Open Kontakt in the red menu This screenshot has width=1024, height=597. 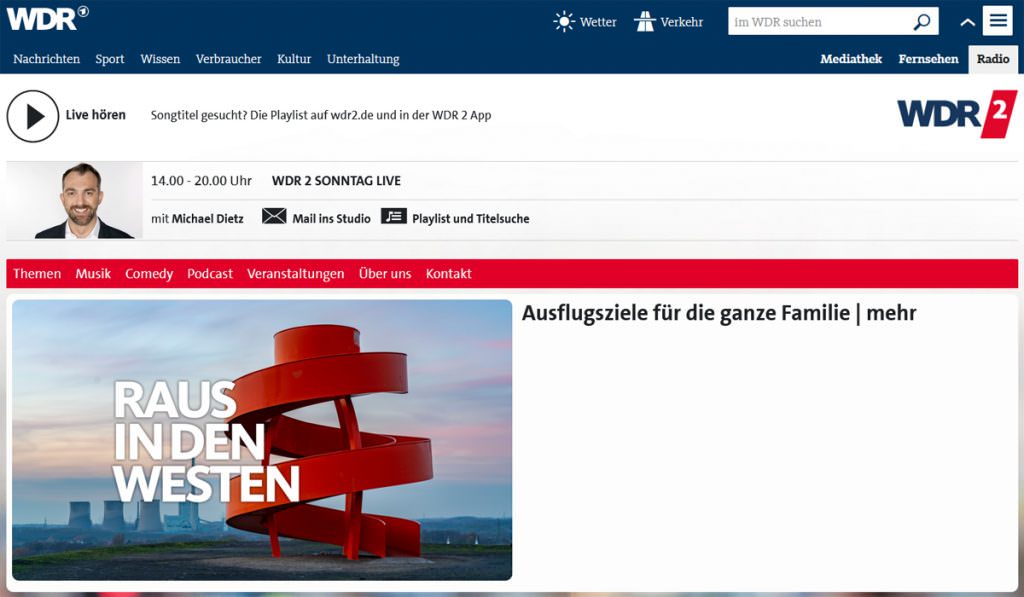click(x=448, y=274)
